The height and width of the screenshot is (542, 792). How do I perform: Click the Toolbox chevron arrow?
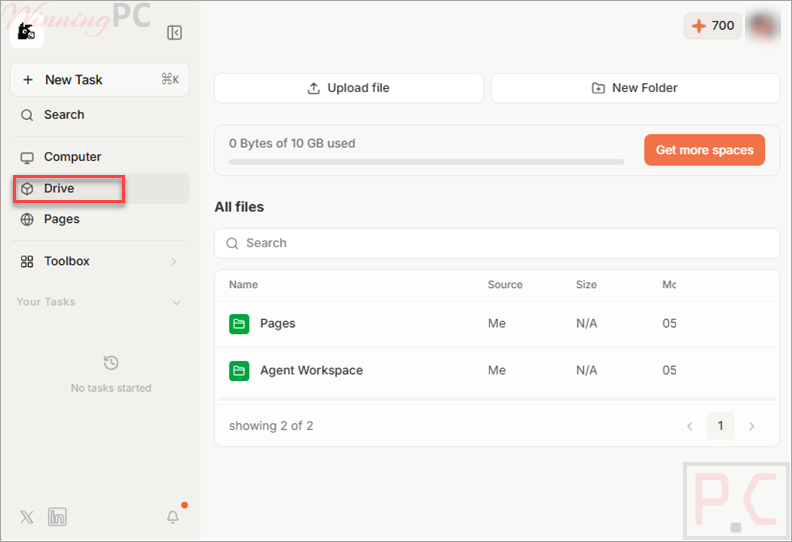pos(174,261)
